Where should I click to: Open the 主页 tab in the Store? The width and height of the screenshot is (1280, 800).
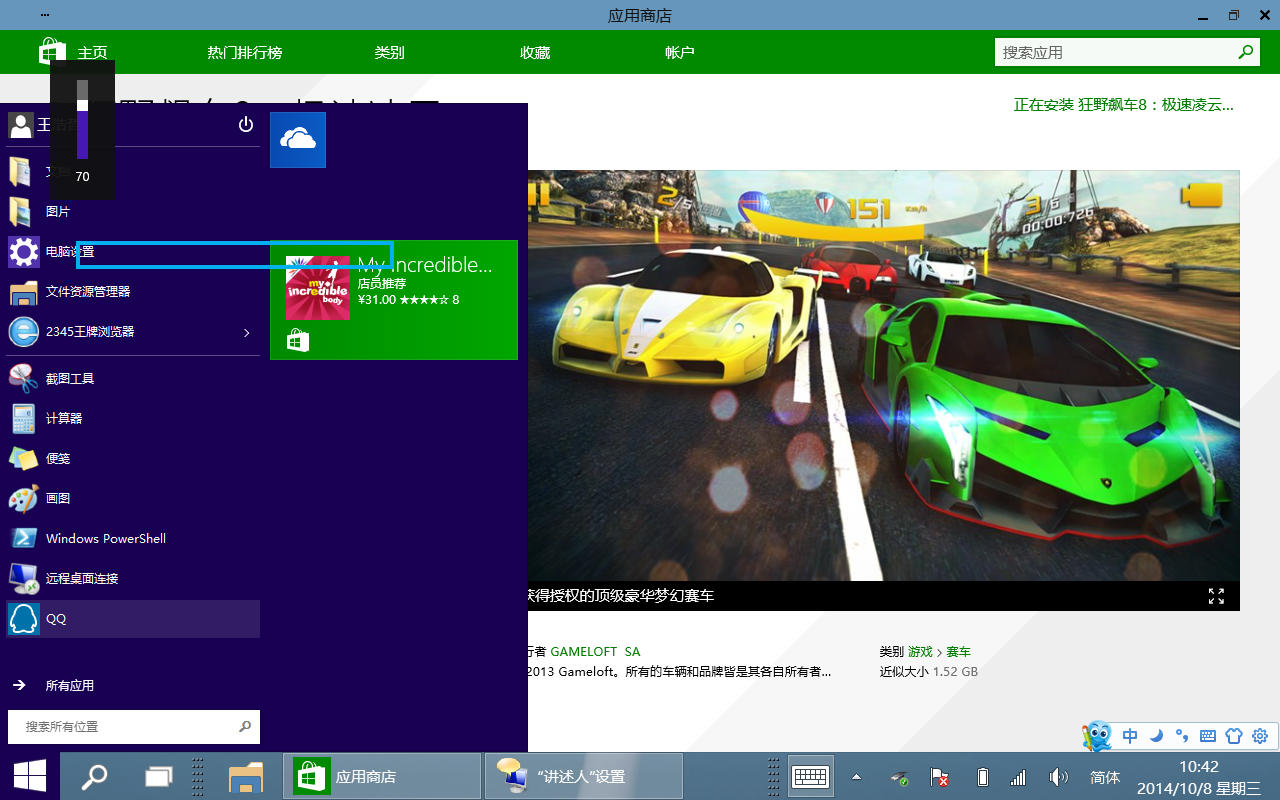coord(93,53)
